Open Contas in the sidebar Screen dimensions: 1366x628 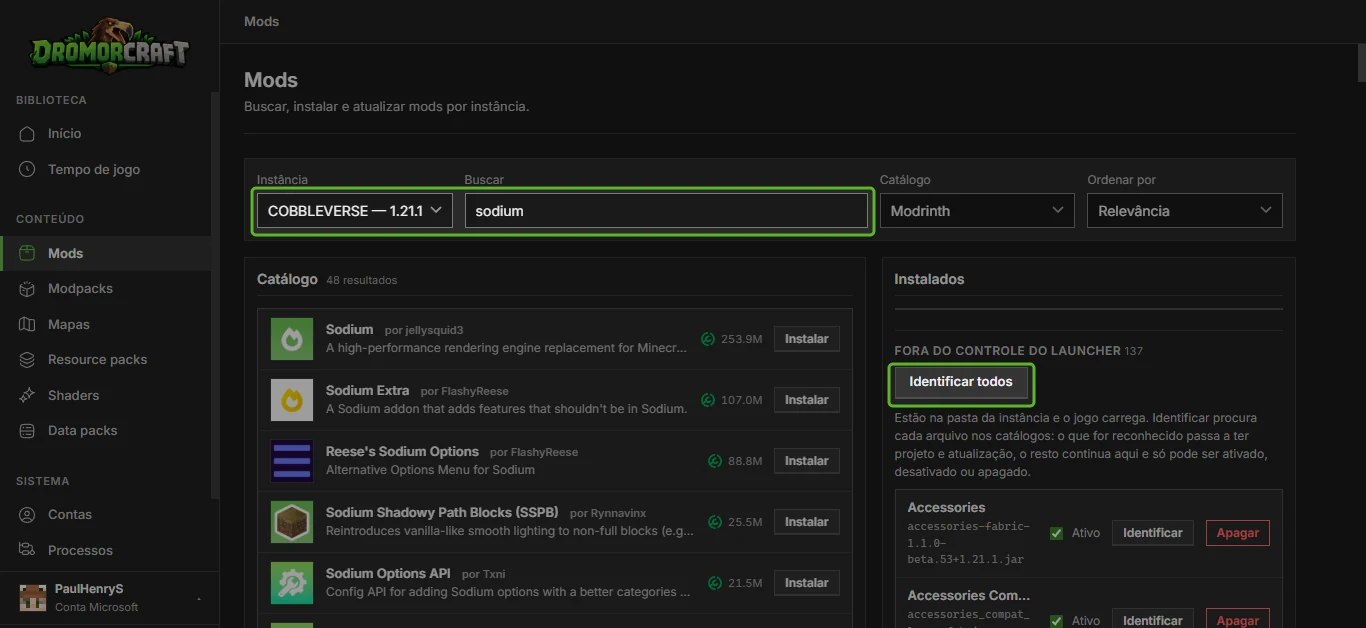(x=105, y=514)
